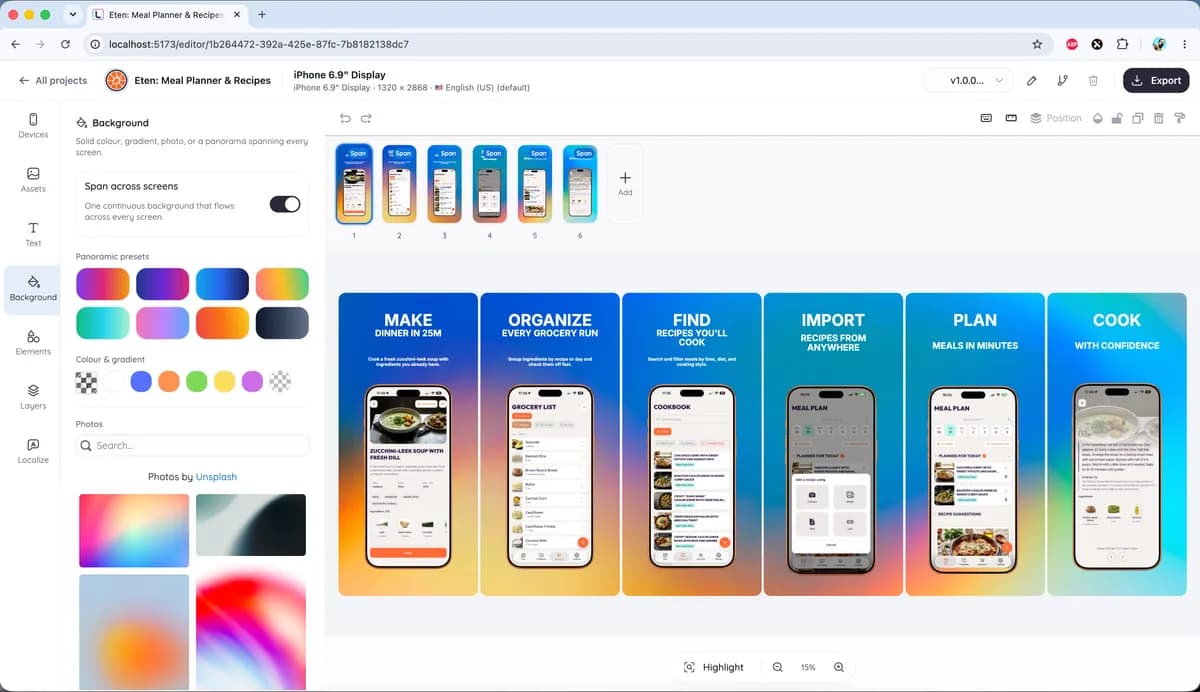Open the Unsplash link

click(x=216, y=477)
